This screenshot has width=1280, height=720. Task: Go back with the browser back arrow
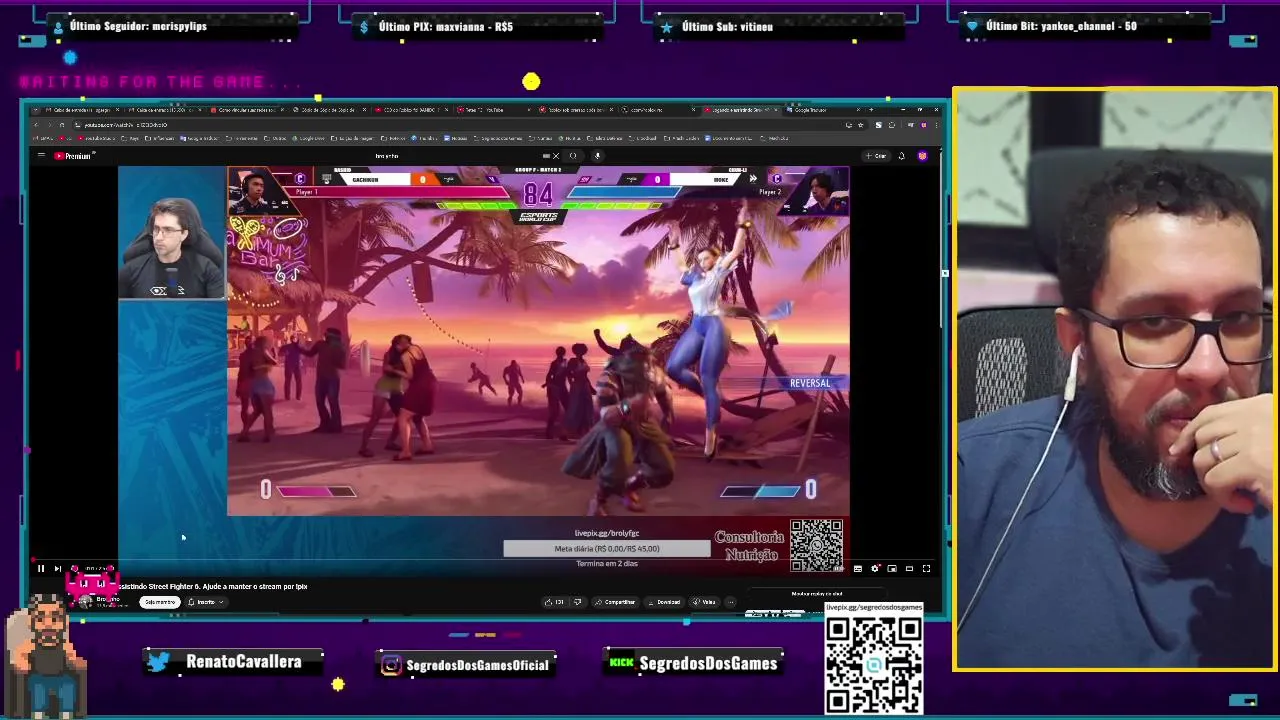pyautogui.click(x=35, y=125)
